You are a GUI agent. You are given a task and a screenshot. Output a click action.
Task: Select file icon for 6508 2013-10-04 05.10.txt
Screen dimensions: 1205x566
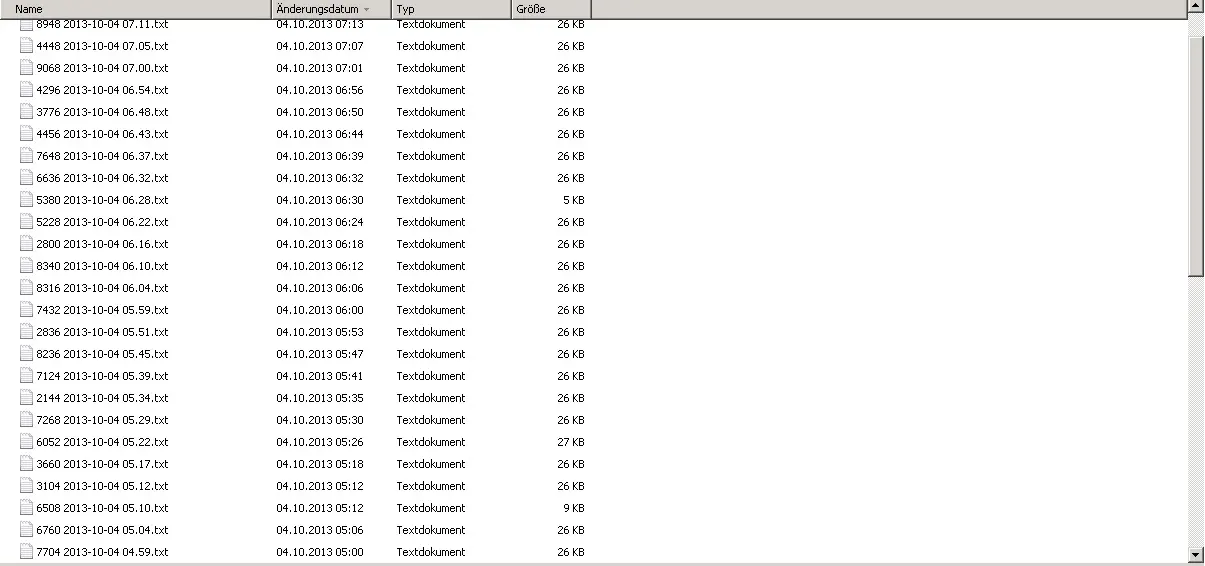pos(27,508)
